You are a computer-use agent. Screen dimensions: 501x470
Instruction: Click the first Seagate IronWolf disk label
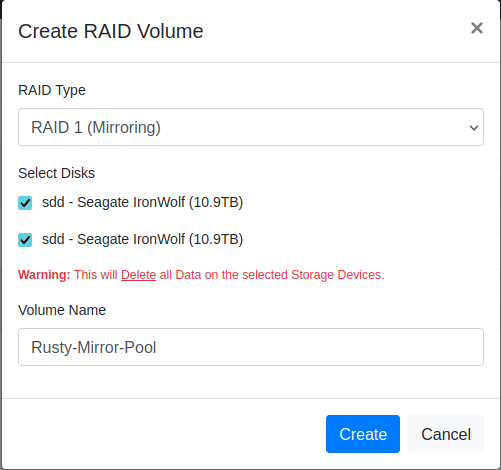[142, 202]
